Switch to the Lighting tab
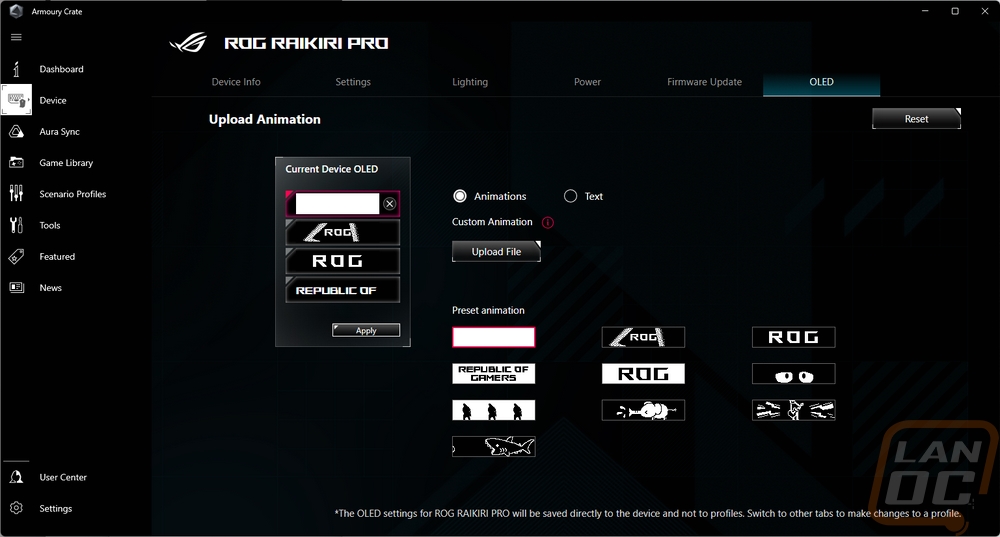Viewport: 1000px width, 537px height. tap(470, 82)
